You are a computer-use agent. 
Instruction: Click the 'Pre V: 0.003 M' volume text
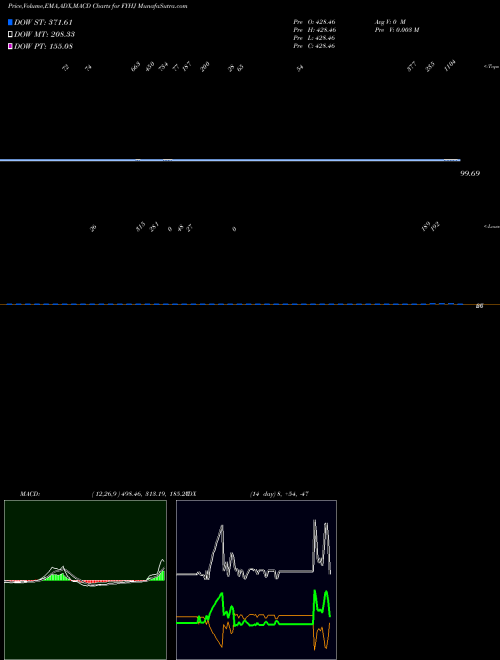(x=397, y=30)
